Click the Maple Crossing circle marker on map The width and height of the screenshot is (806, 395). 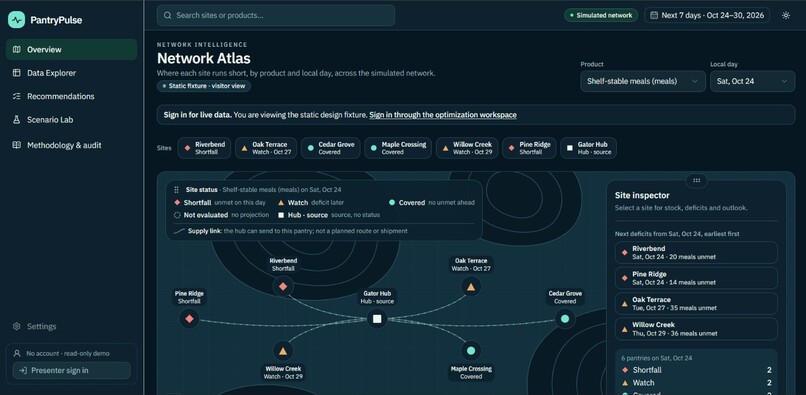click(x=471, y=351)
